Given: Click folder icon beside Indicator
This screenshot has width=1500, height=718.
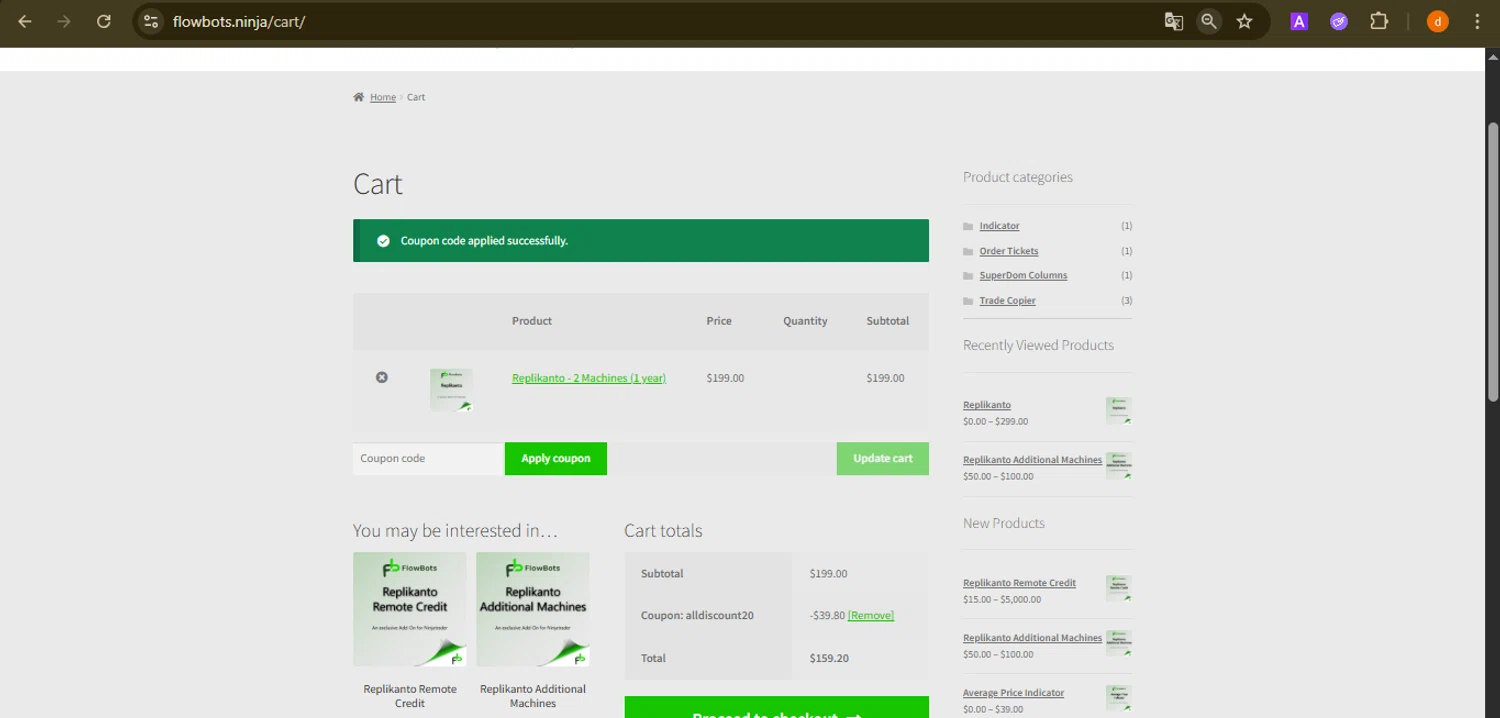Looking at the screenshot, I should tap(968, 226).
